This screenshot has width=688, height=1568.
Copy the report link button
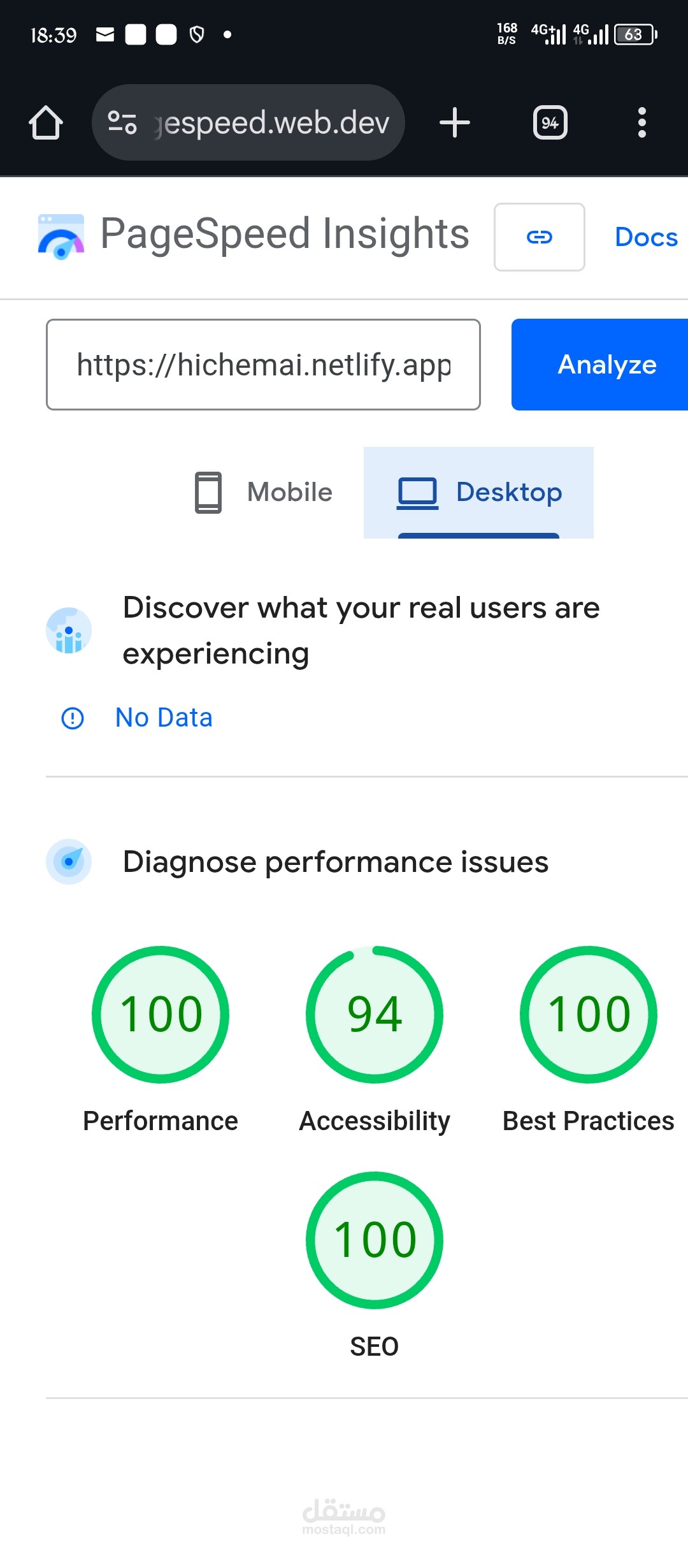(539, 237)
